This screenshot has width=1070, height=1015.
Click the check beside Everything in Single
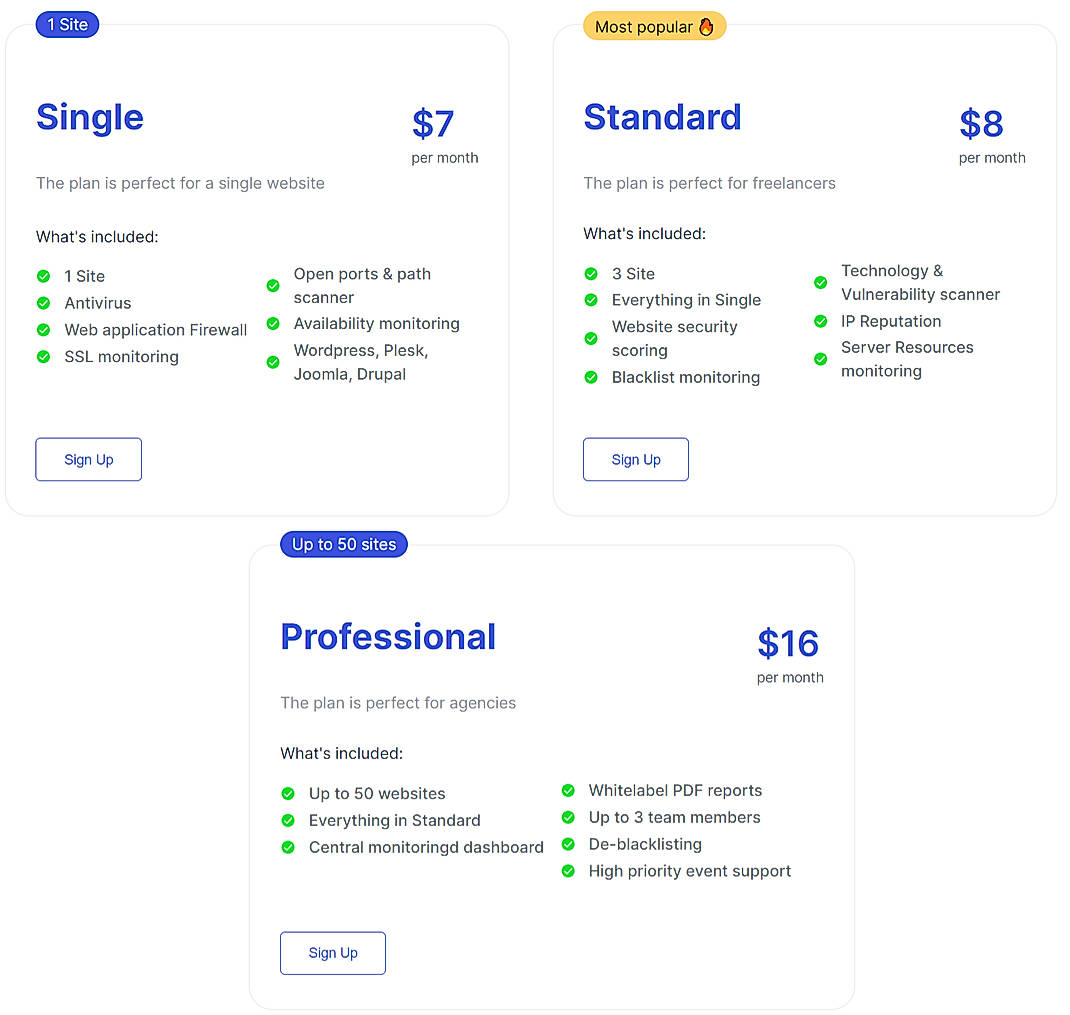[x=590, y=300]
